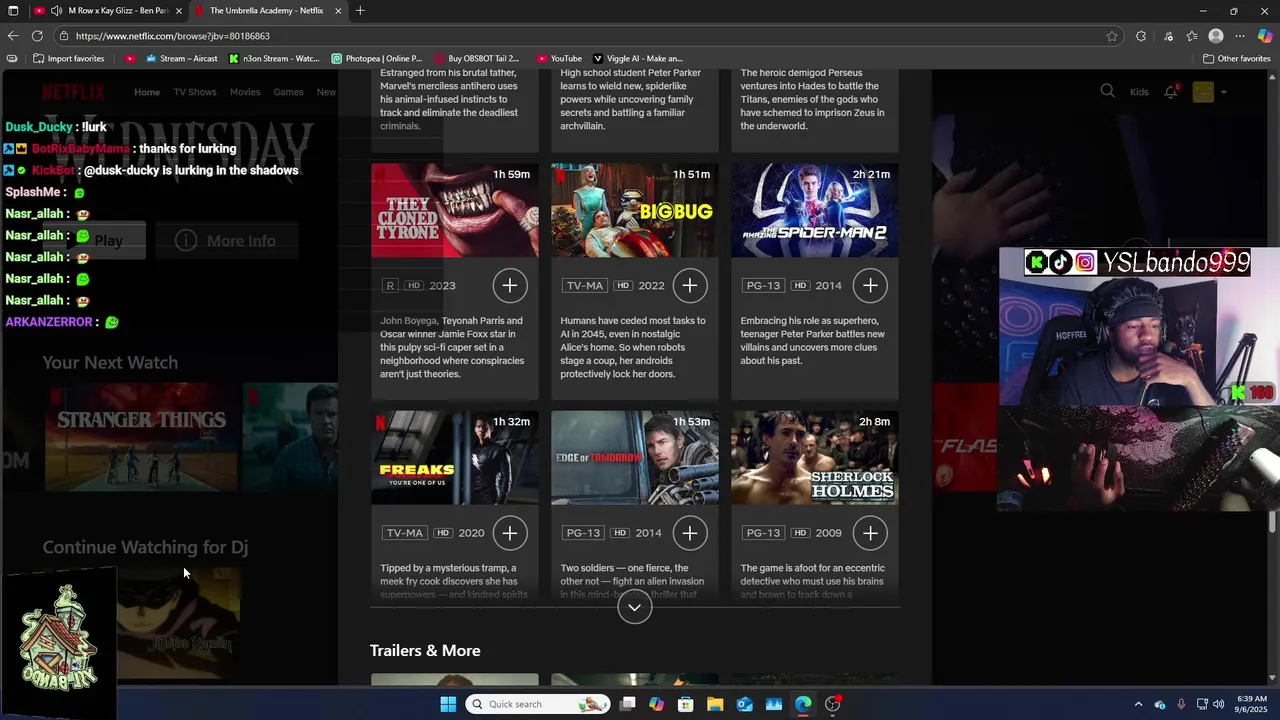Expand the profile menu caret
Image resolution: width=1280 pixels, height=720 pixels.
(1223, 92)
